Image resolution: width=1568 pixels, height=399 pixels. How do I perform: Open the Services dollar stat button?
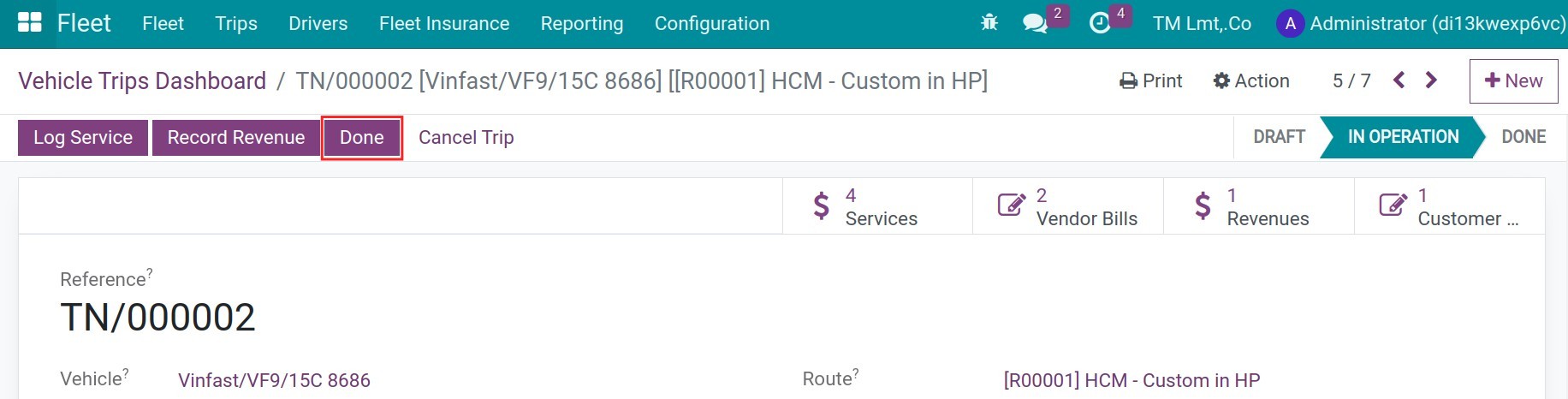pos(877,206)
